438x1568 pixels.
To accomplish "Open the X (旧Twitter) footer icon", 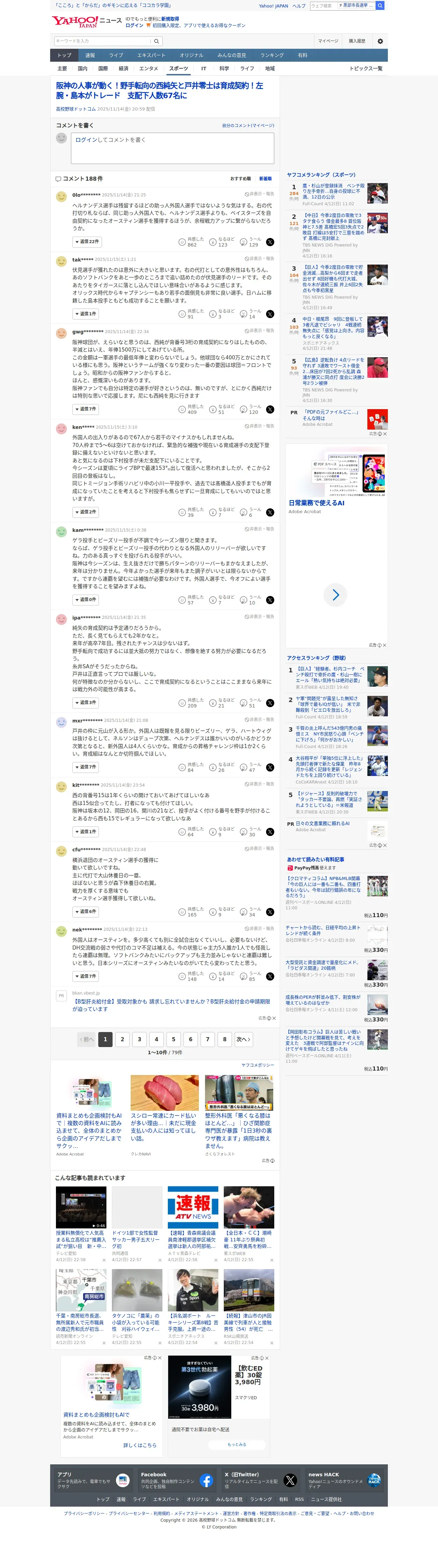I will (291, 1480).
